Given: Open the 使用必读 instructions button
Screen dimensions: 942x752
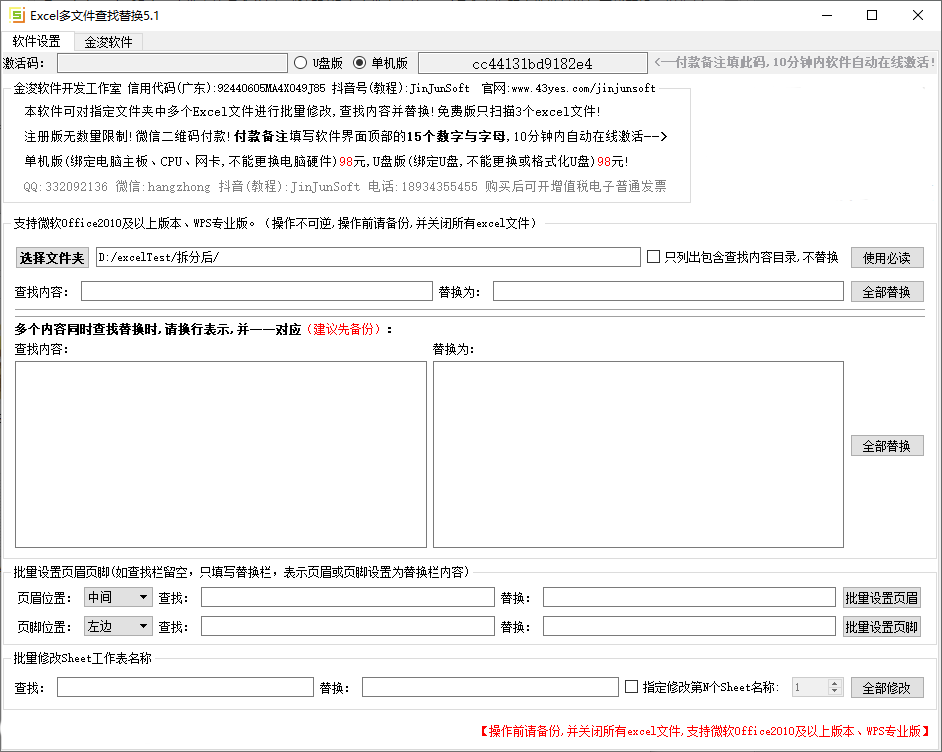Looking at the screenshot, I should pyautogui.click(x=887, y=258).
